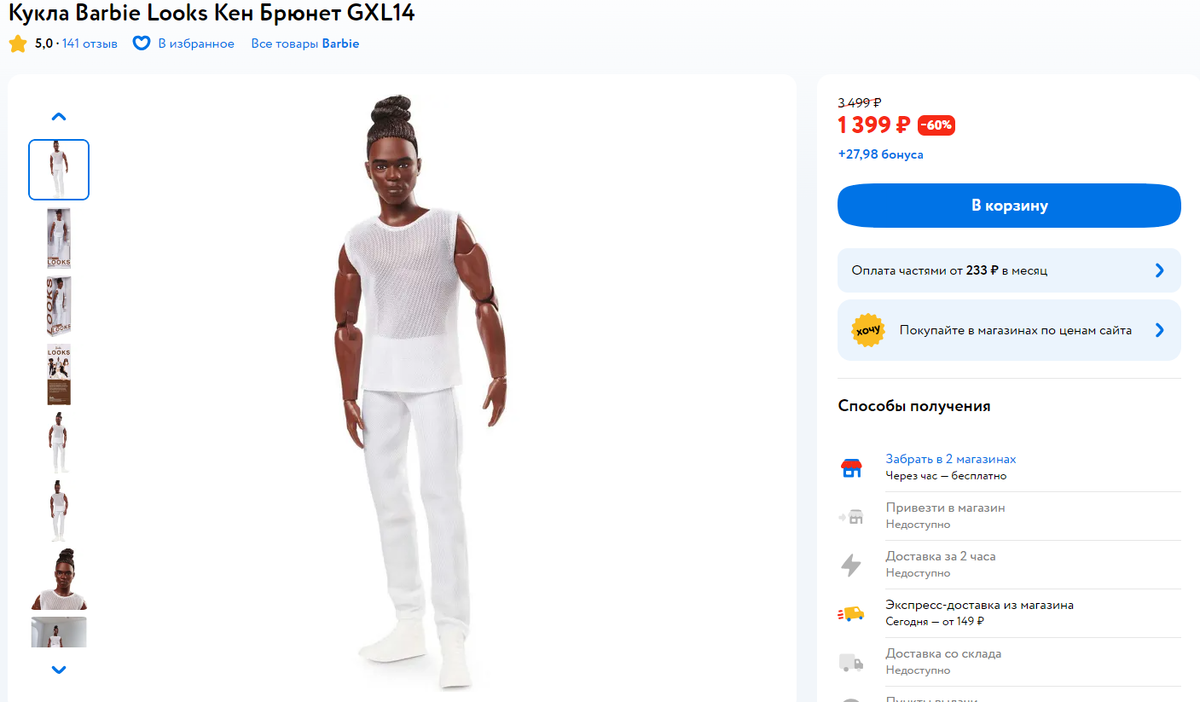Image resolution: width=1200 pixels, height=702 pixels.
Task: Expand 'Оплата частями' installment option arrow
Action: tap(1159, 270)
